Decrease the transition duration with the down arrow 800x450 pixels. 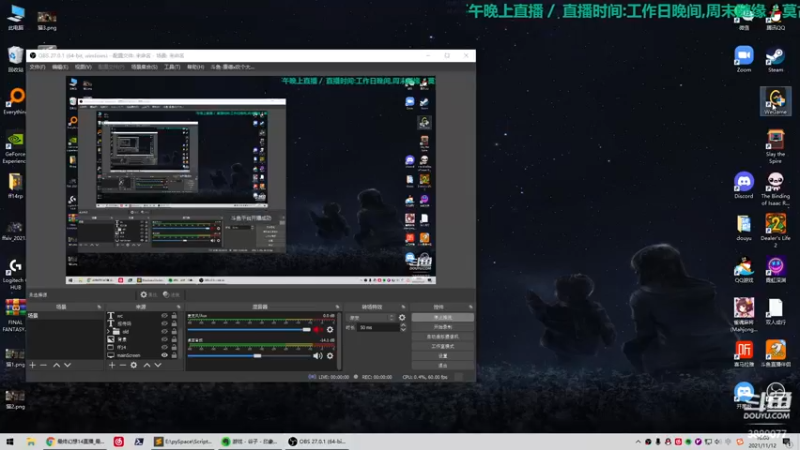403,330
